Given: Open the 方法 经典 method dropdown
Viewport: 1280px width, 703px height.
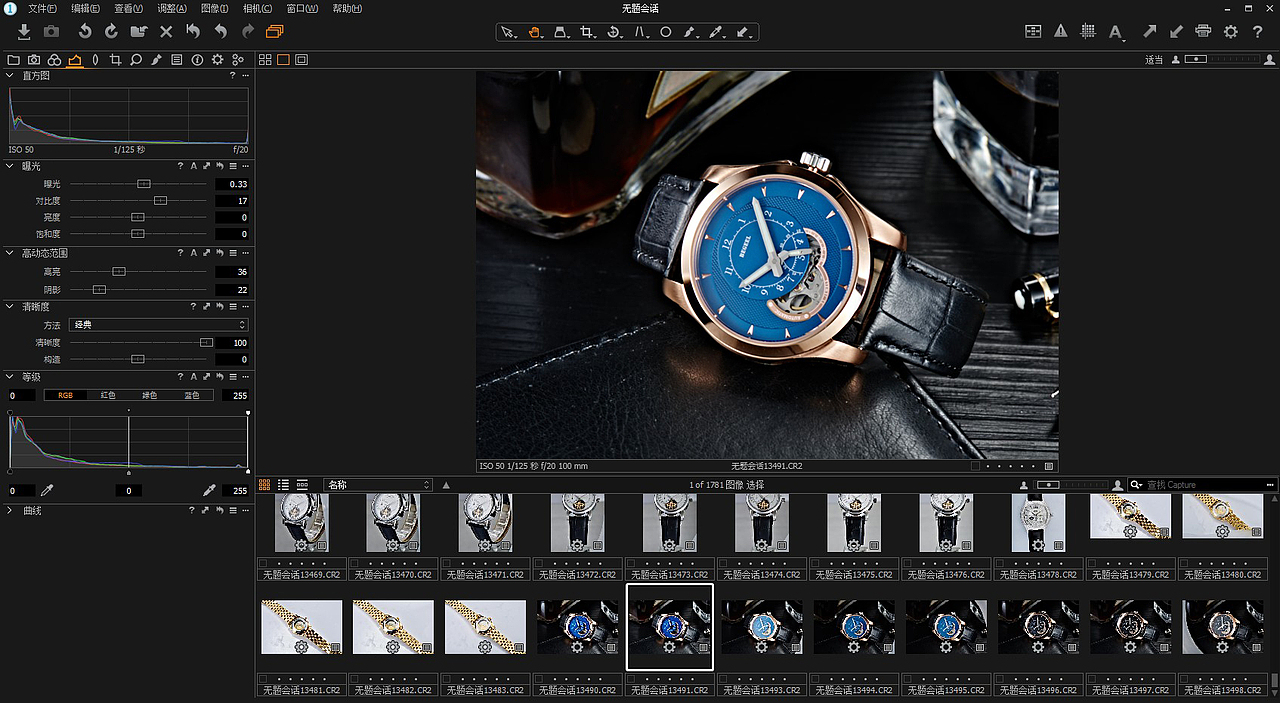Looking at the screenshot, I should pyautogui.click(x=158, y=325).
